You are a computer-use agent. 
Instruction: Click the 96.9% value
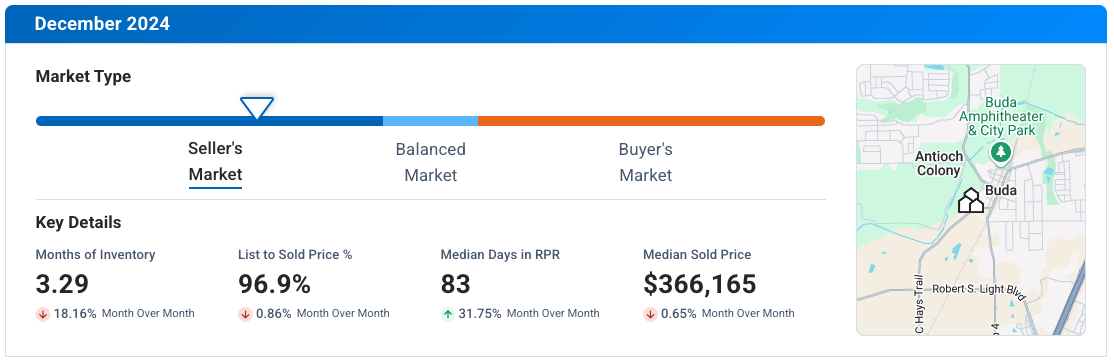click(x=274, y=284)
